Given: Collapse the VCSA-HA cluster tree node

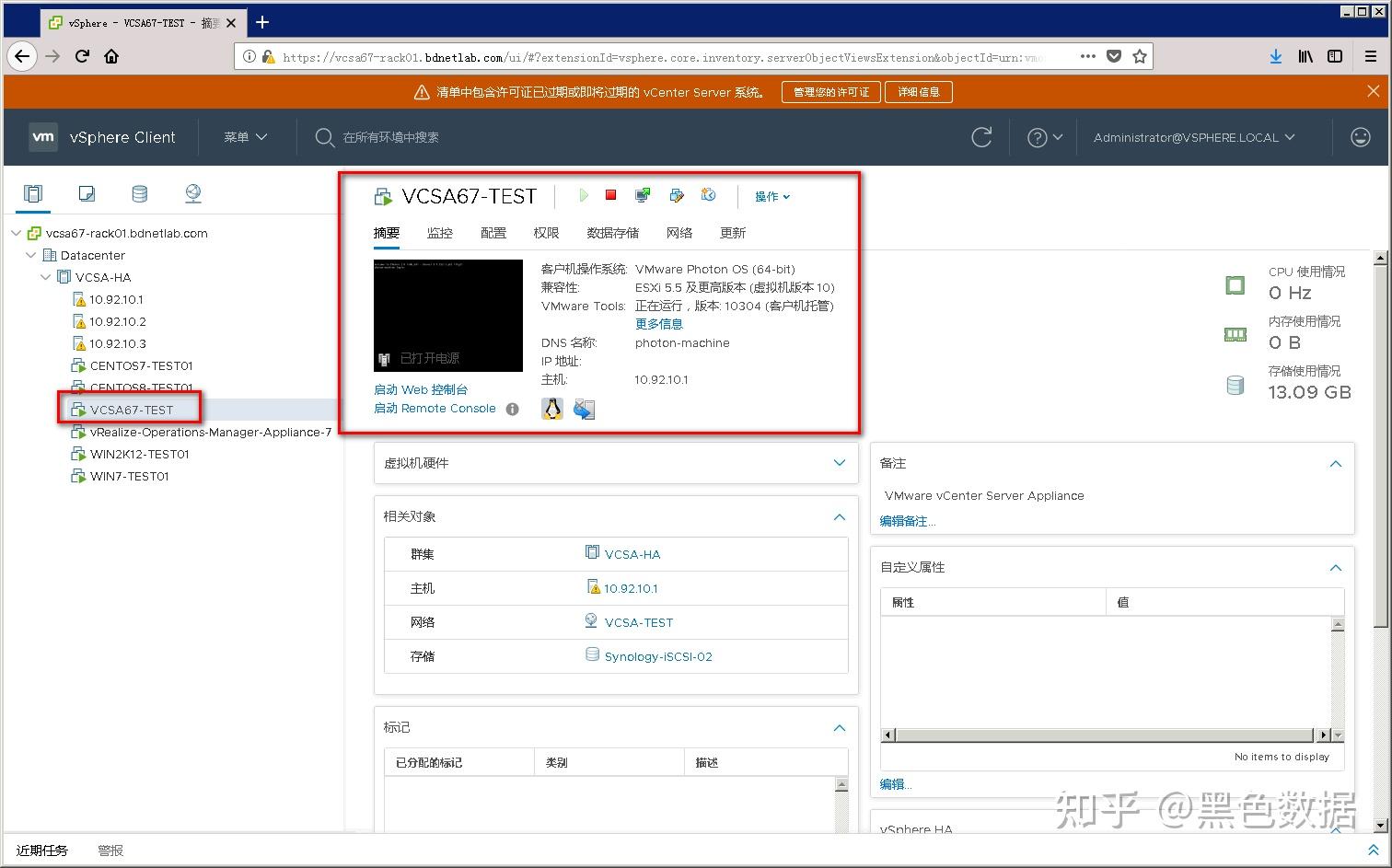Looking at the screenshot, I should point(46,277).
